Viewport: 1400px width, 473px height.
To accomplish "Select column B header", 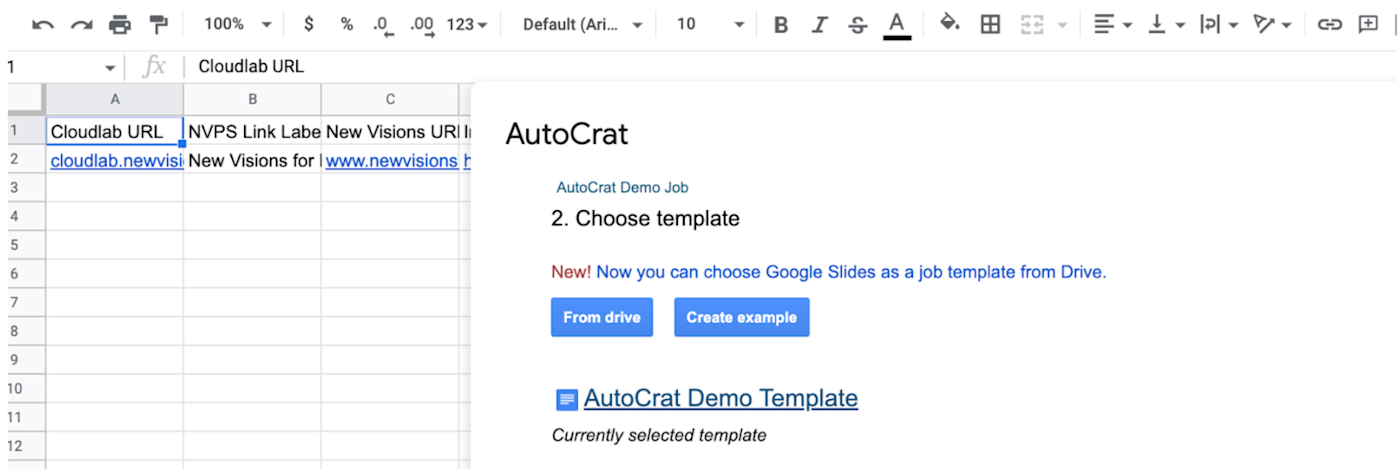I will pos(252,99).
